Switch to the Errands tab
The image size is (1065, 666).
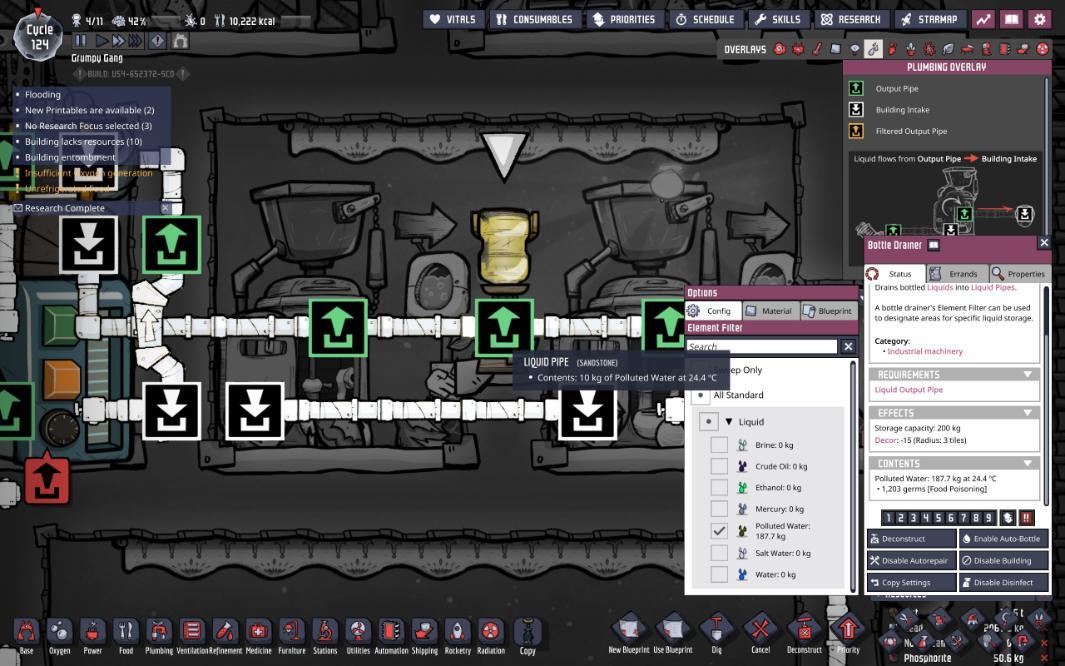pyautogui.click(x=956, y=274)
